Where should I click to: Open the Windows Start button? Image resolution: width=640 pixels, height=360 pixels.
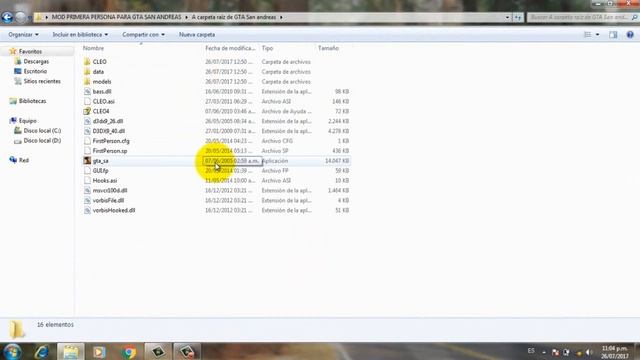[x=12, y=351]
